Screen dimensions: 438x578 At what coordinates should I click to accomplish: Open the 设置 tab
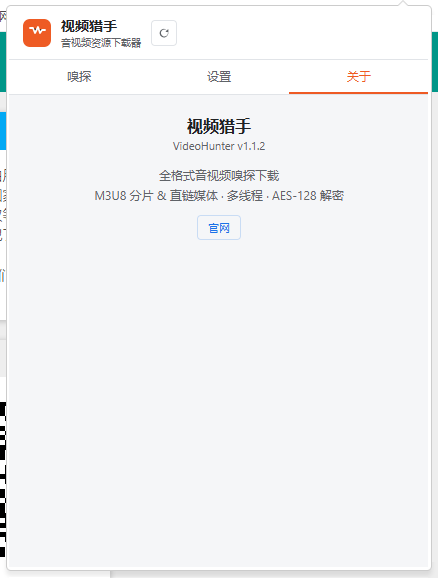219,77
